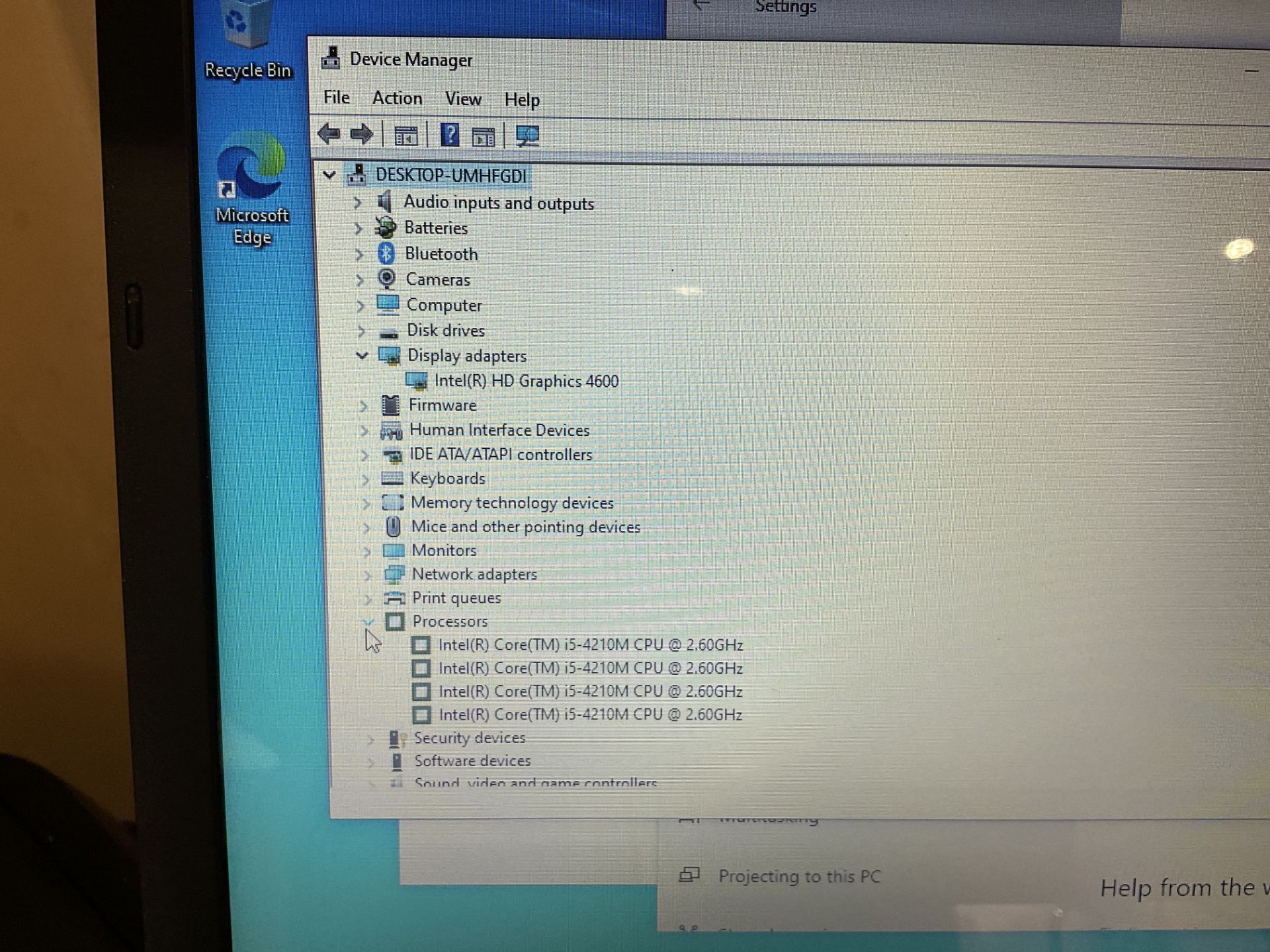Select the Cameras category icon
Screen dimensions: 1270x952
pyautogui.click(x=387, y=279)
